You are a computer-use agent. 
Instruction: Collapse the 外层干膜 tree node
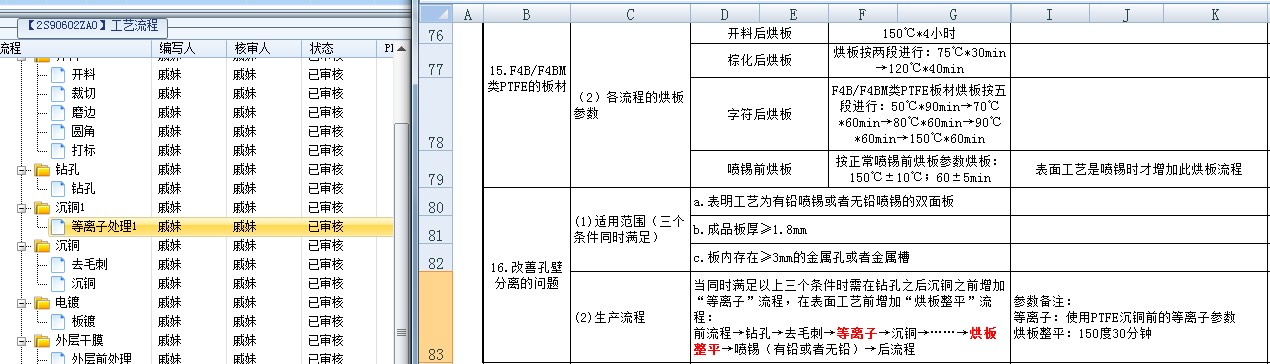pyautogui.click(x=23, y=340)
